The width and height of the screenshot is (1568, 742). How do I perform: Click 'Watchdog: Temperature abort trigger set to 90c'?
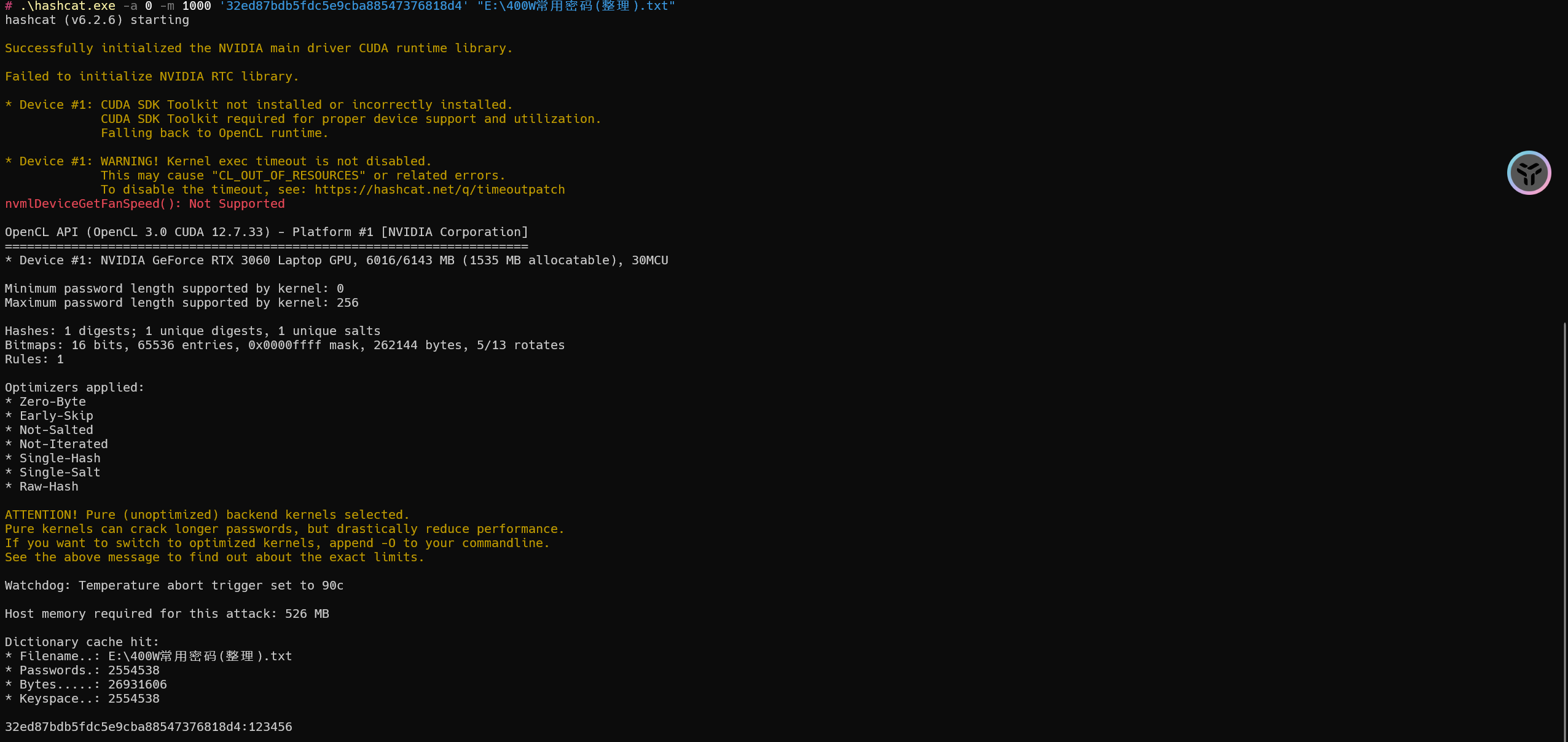coord(174,585)
